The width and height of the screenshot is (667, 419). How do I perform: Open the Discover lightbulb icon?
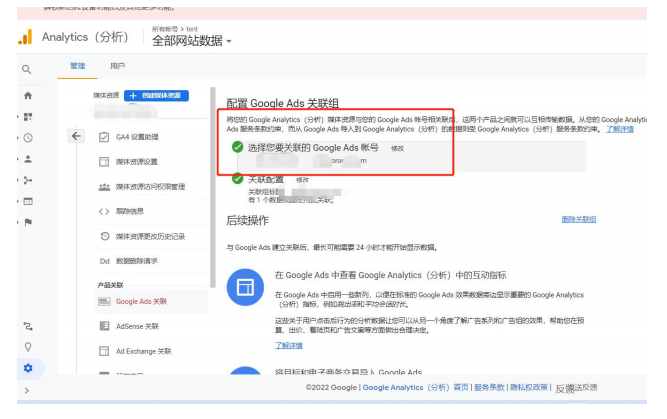tap(28, 347)
